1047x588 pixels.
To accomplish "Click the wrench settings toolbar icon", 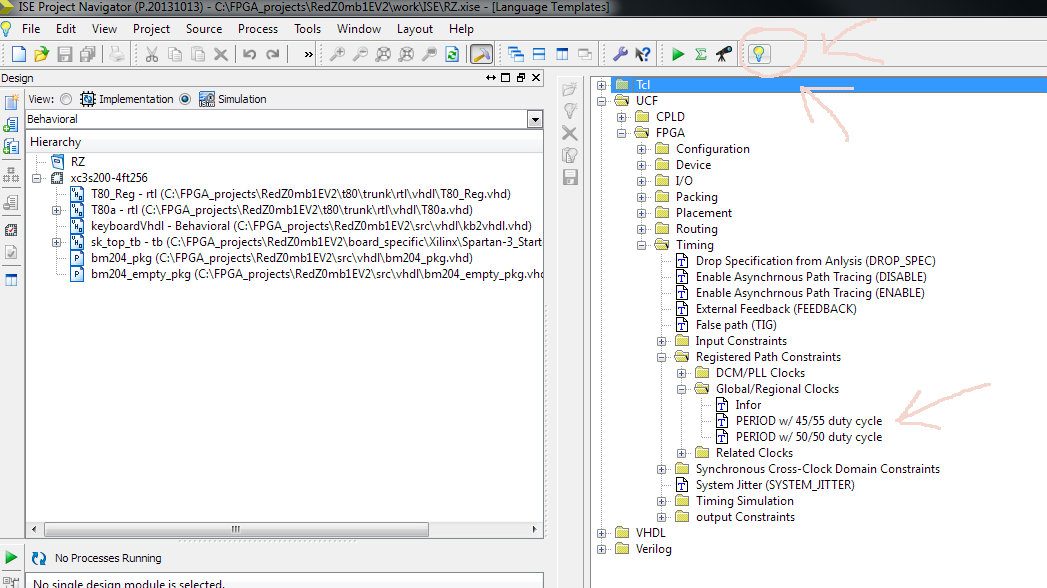I will (x=620, y=54).
